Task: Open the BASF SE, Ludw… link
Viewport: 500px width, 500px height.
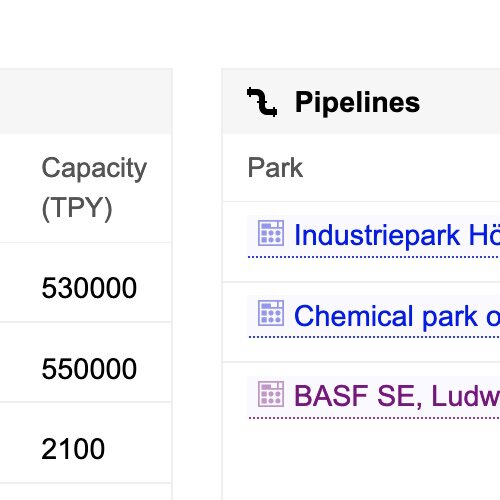Action: point(397,396)
